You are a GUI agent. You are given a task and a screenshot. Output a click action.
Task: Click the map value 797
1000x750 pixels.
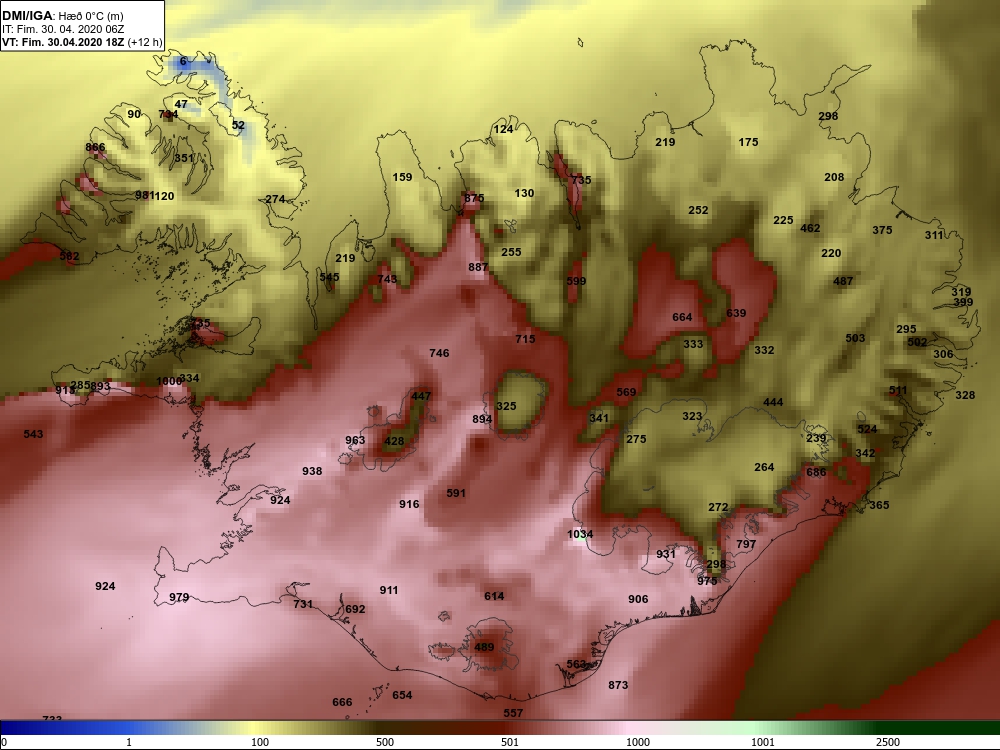(746, 545)
